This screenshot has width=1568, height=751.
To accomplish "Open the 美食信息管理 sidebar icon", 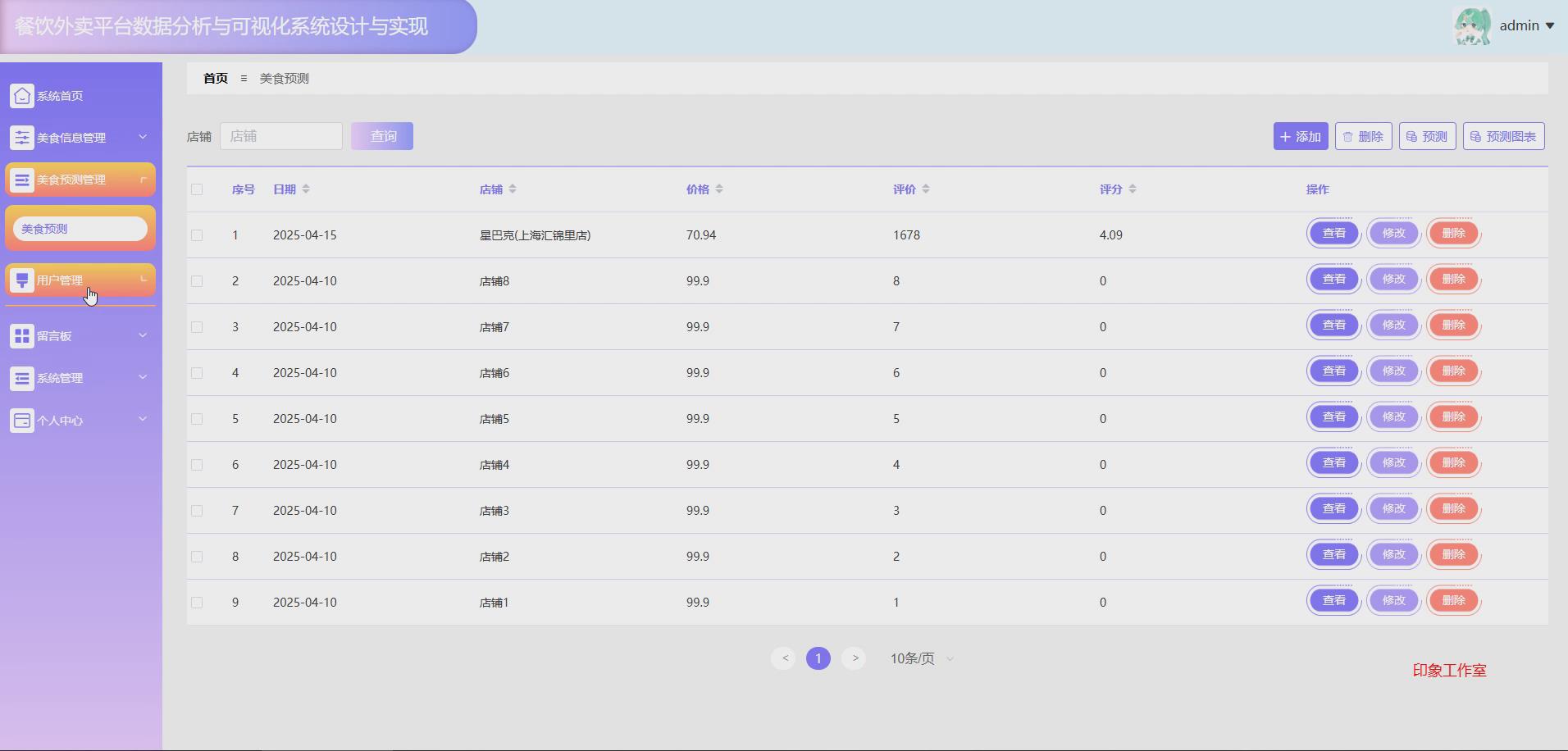I will pyautogui.click(x=21, y=137).
